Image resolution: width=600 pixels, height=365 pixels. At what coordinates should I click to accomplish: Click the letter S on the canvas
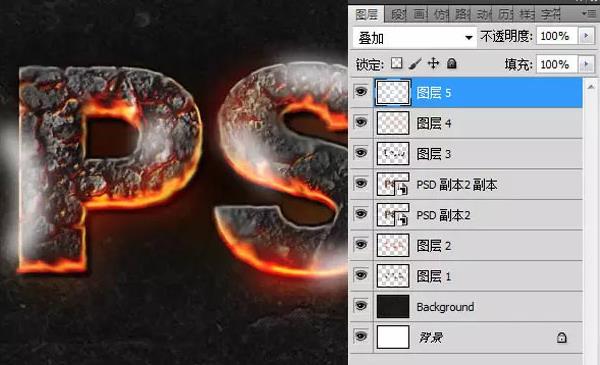pos(281,168)
